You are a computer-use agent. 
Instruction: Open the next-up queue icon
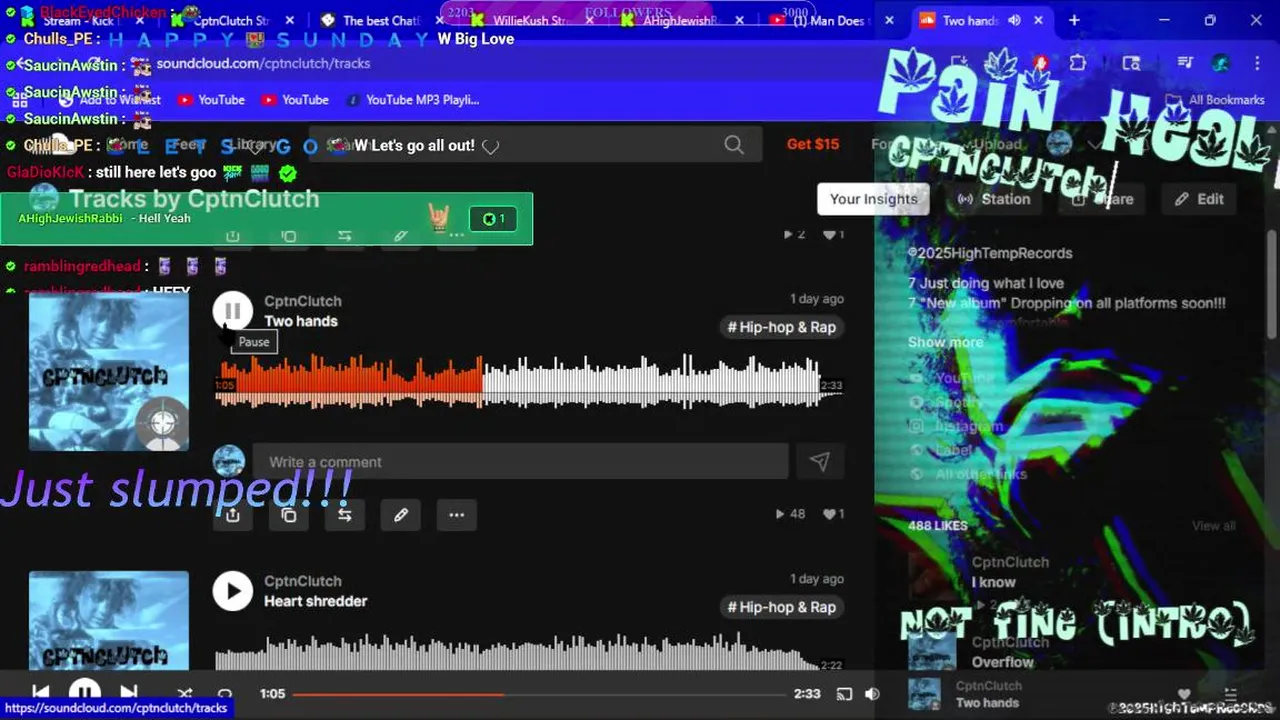[x=1231, y=694]
